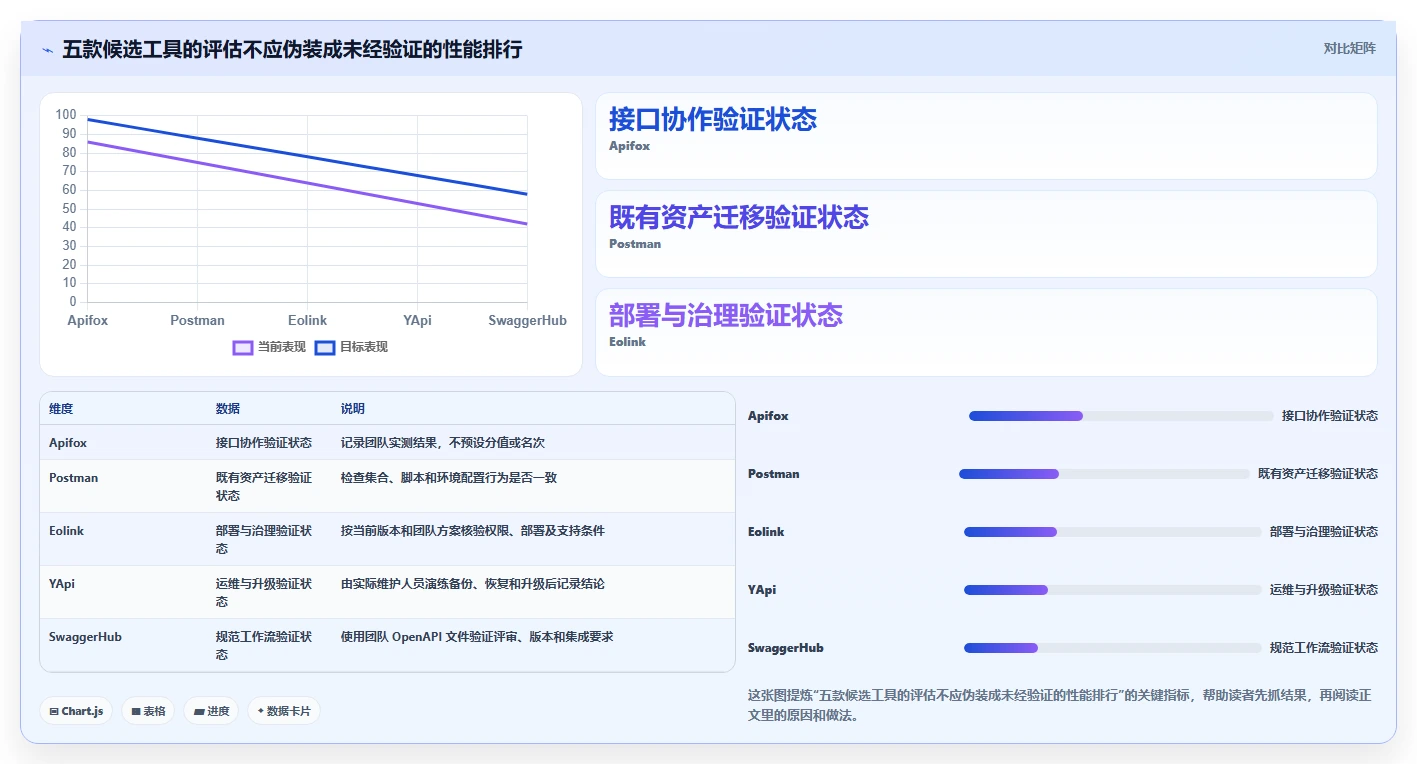1417x764 pixels.
Task: Click the Eolink progress bar
Action: click(1113, 532)
